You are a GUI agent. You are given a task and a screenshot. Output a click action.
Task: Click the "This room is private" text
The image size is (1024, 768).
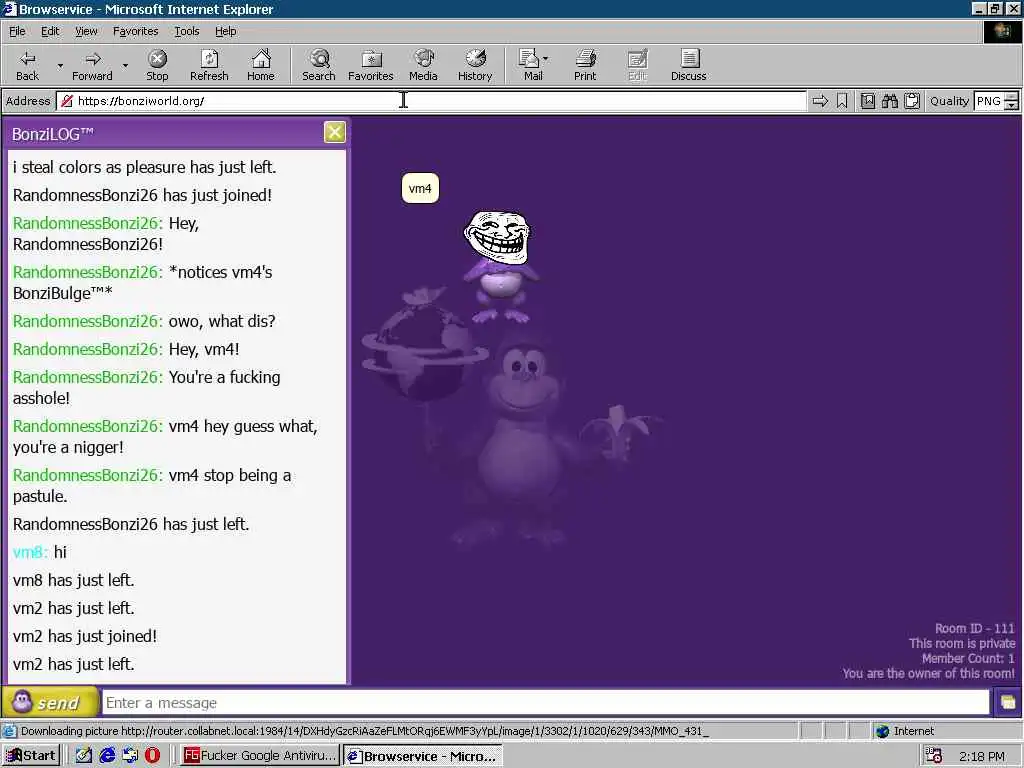click(x=962, y=643)
